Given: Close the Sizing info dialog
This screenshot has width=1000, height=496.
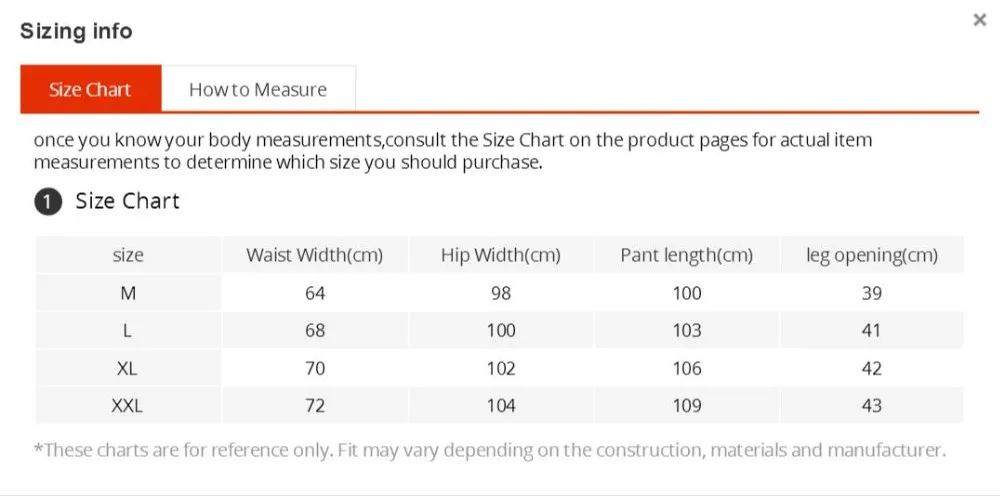Looking at the screenshot, I should [979, 20].
